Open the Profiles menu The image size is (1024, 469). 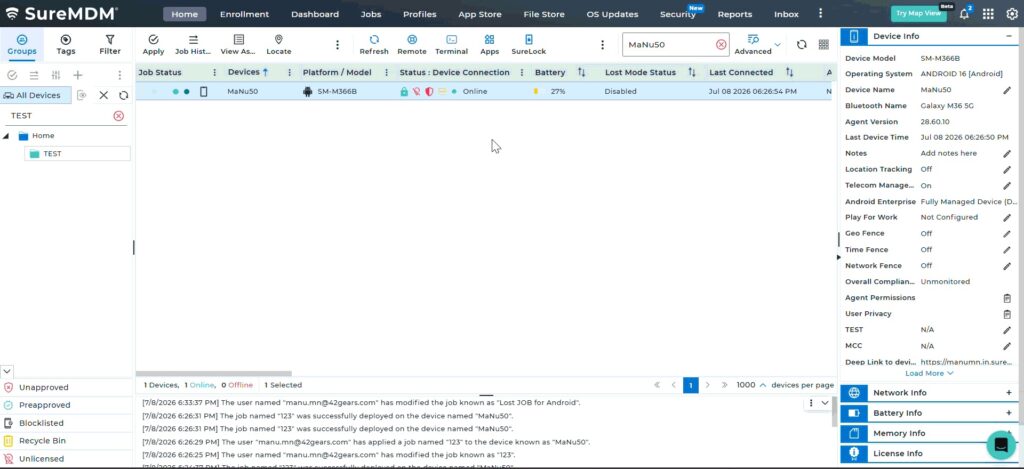click(x=419, y=14)
